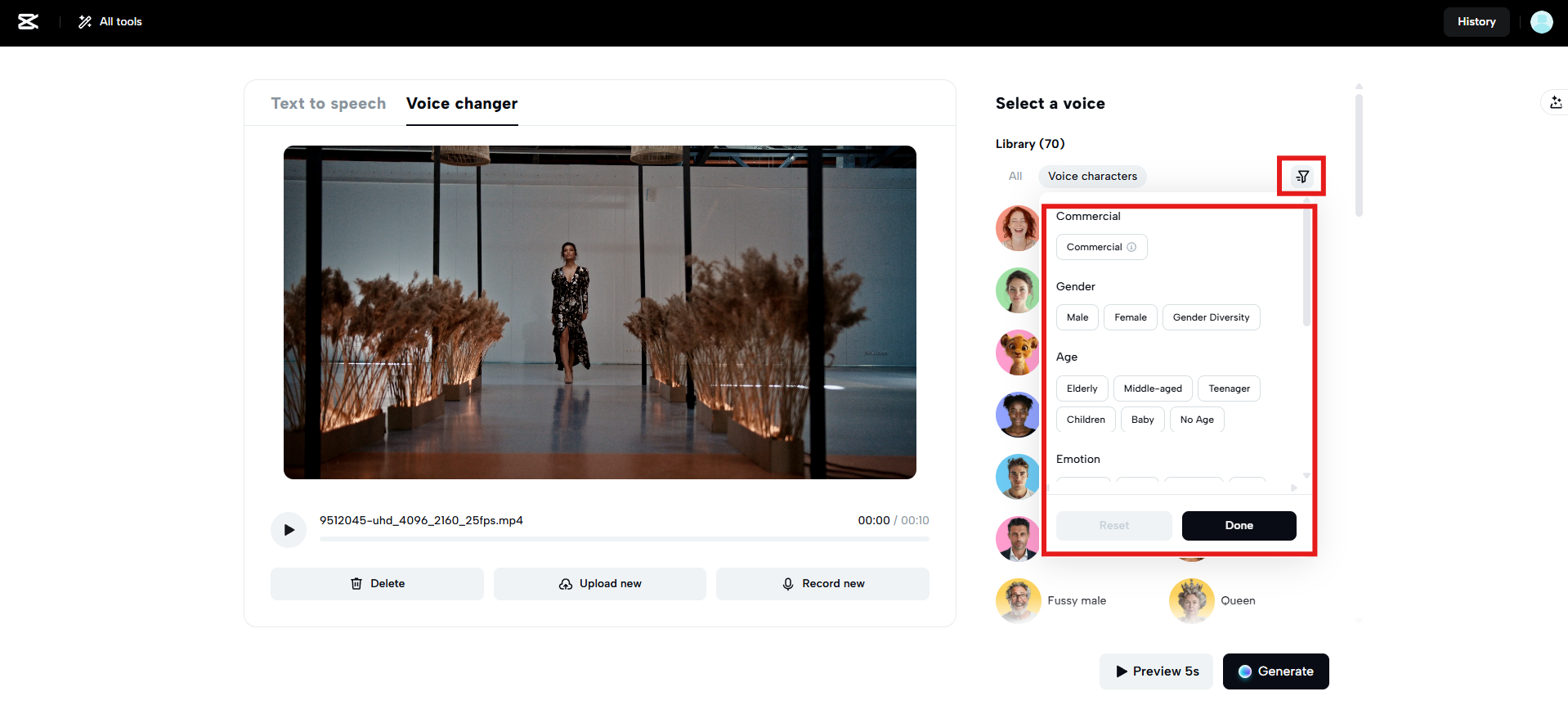This screenshot has width=1568, height=705.
Task: Click the CapCut logo icon
Action: [x=29, y=22]
